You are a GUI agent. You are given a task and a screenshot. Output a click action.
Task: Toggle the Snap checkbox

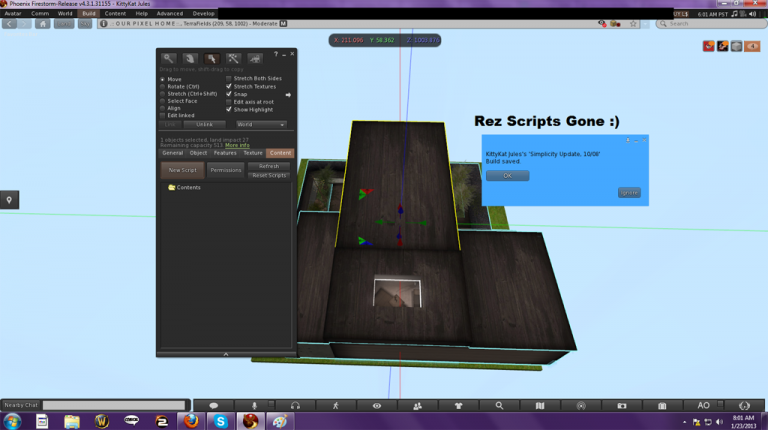coord(229,94)
